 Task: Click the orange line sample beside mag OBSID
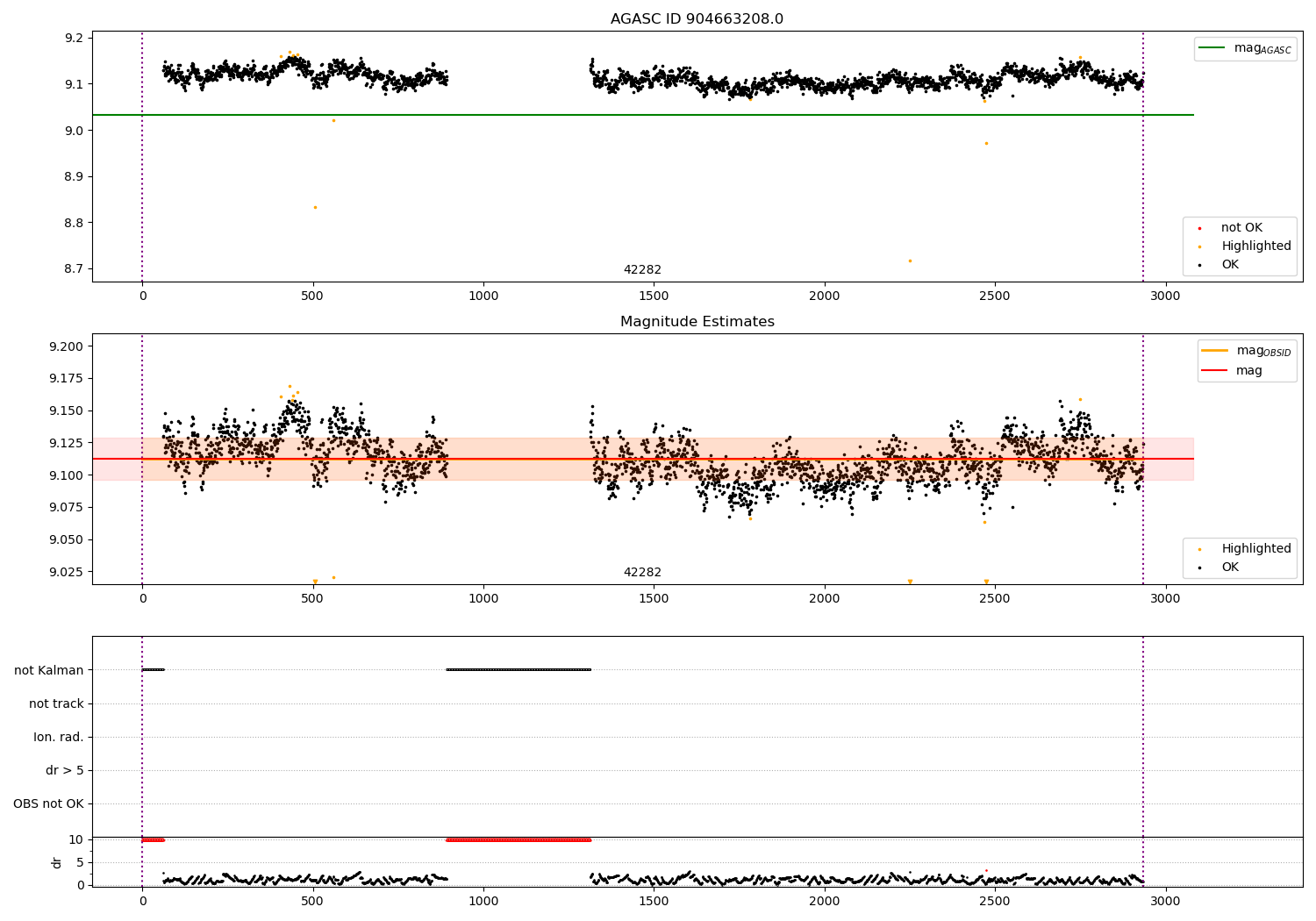(1215, 351)
